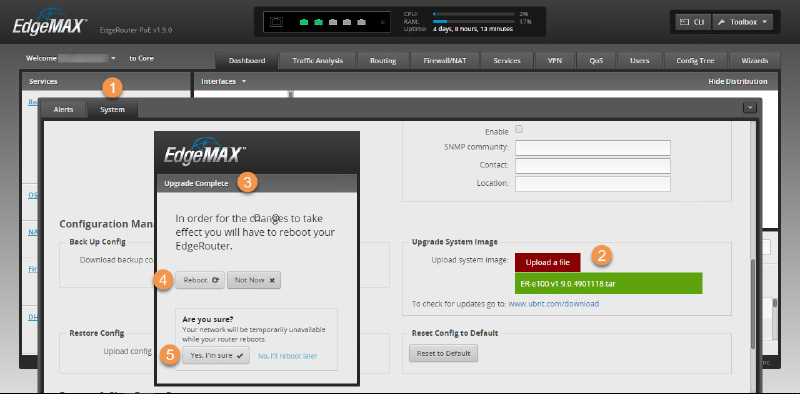Click the first green port indicator
The width and height of the screenshot is (800, 394).
[x=304, y=22]
